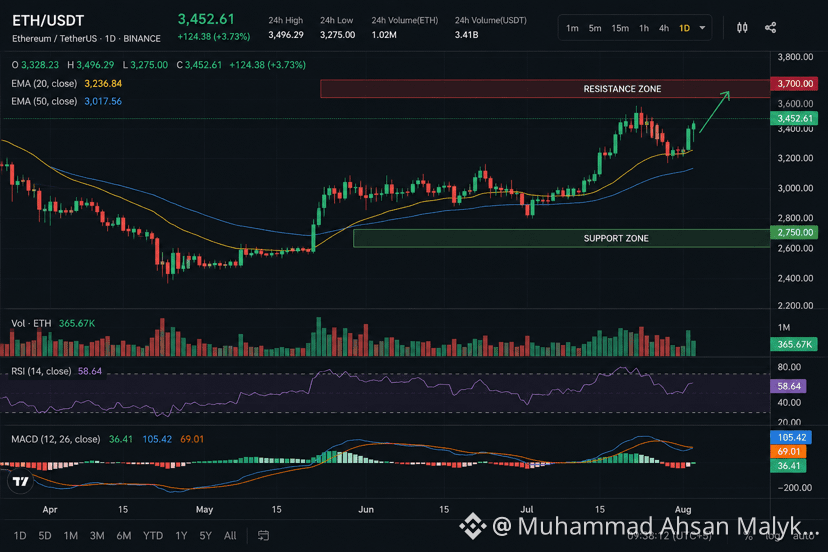Image resolution: width=828 pixels, height=552 pixels.
Task: Open the candlestick chart style icon
Action: pyautogui.click(x=742, y=27)
